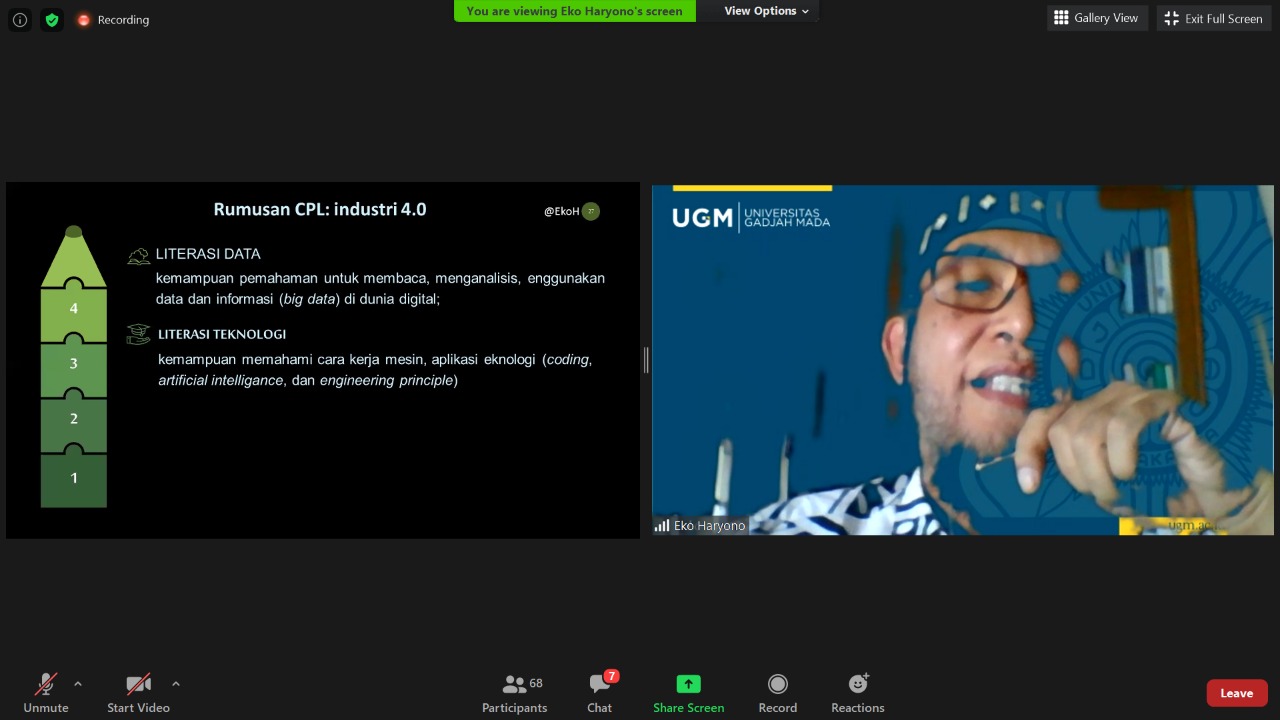Click the shared slide about Rumusan CPL
The height and width of the screenshot is (720, 1280).
point(322,360)
